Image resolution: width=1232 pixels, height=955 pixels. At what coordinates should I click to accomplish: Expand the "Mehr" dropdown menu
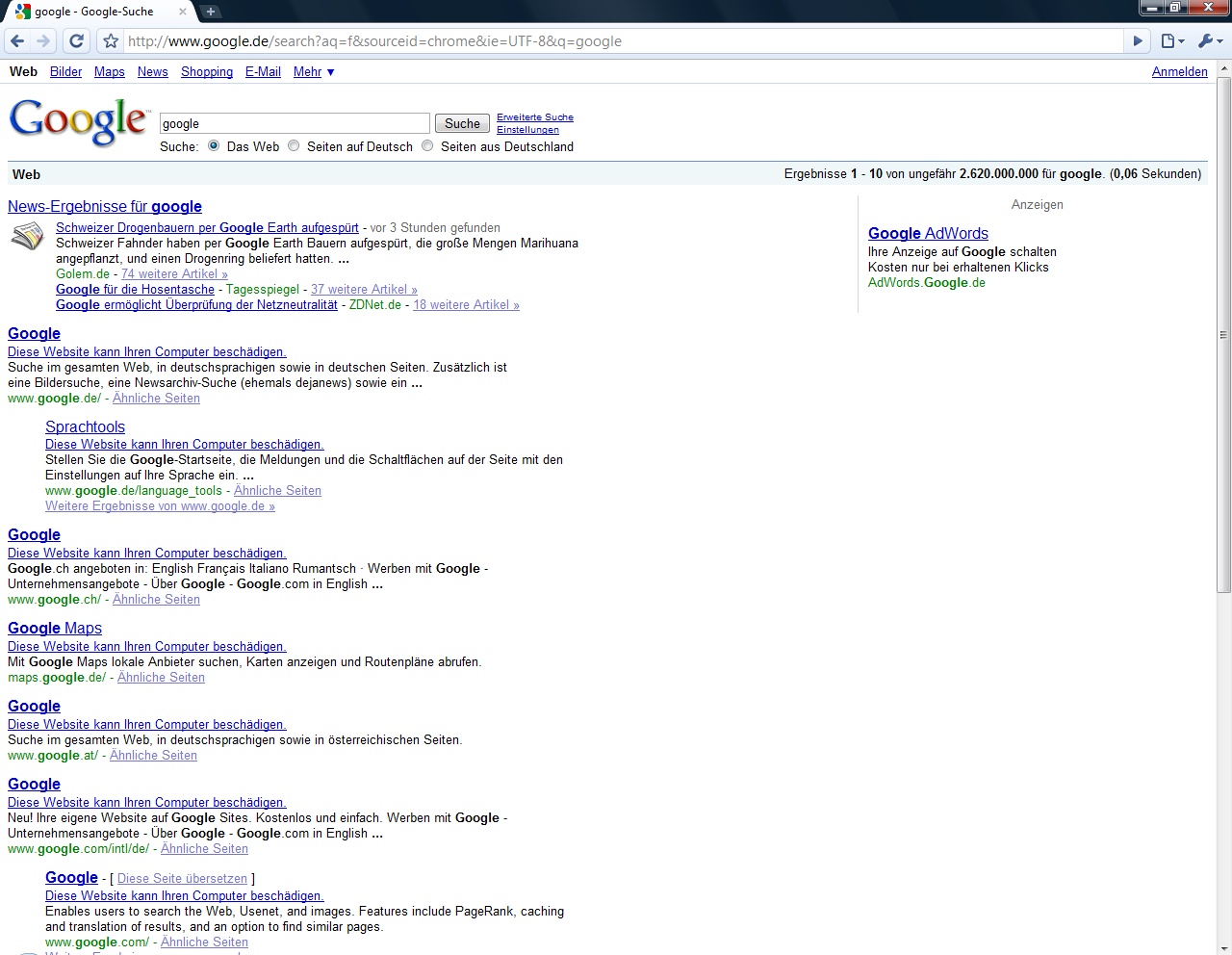tap(314, 72)
